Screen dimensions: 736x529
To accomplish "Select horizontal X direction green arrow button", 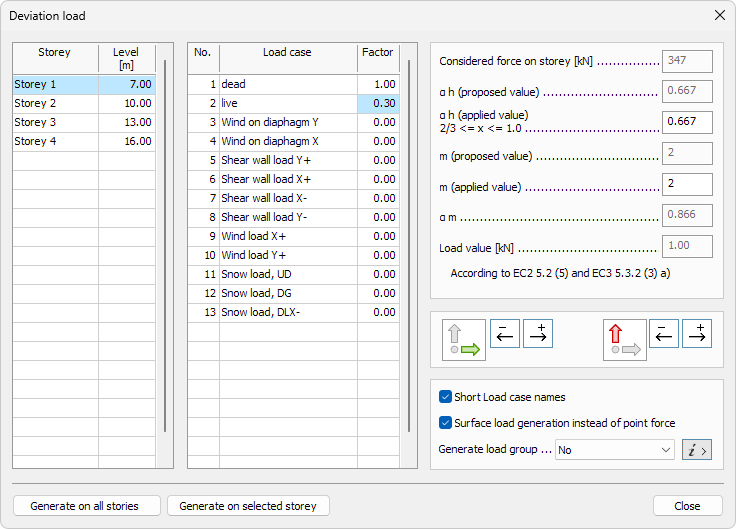I will coord(464,340).
